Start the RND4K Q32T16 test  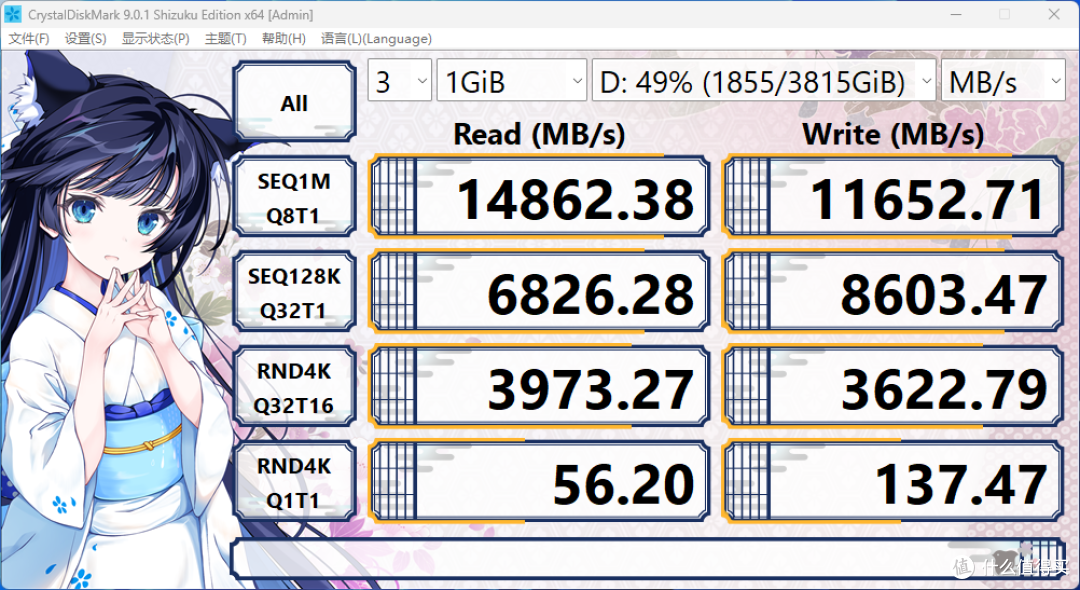coord(294,388)
